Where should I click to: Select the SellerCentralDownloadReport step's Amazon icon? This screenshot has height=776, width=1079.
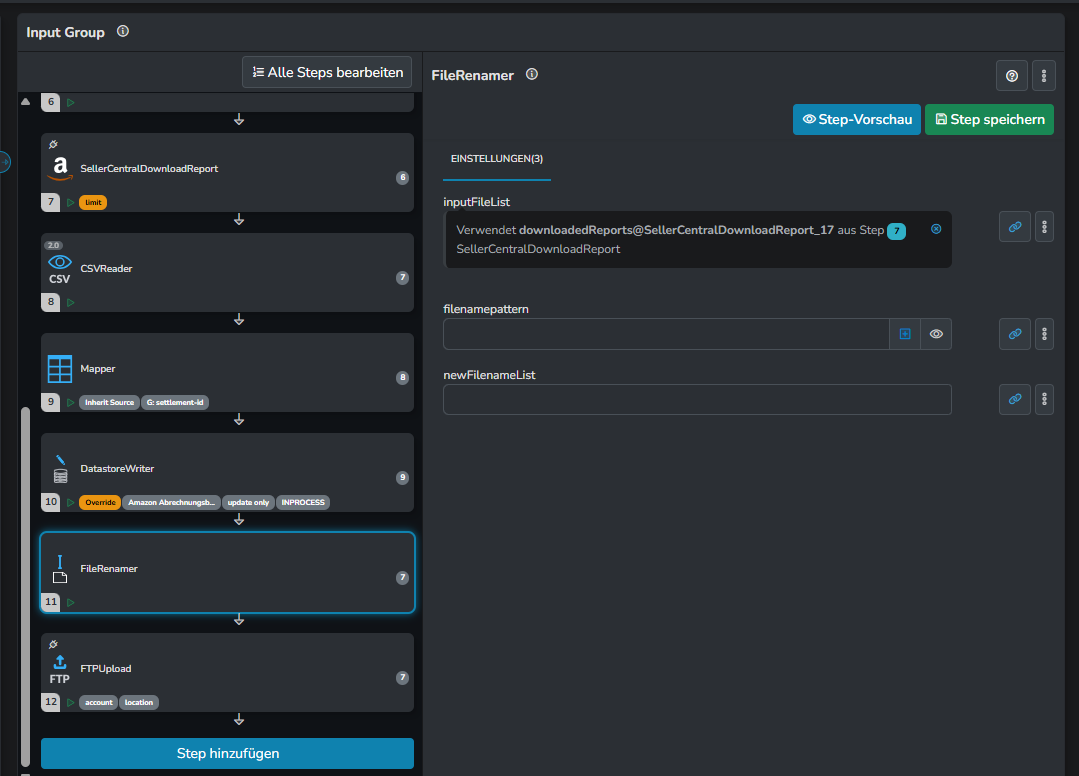[60, 168]
